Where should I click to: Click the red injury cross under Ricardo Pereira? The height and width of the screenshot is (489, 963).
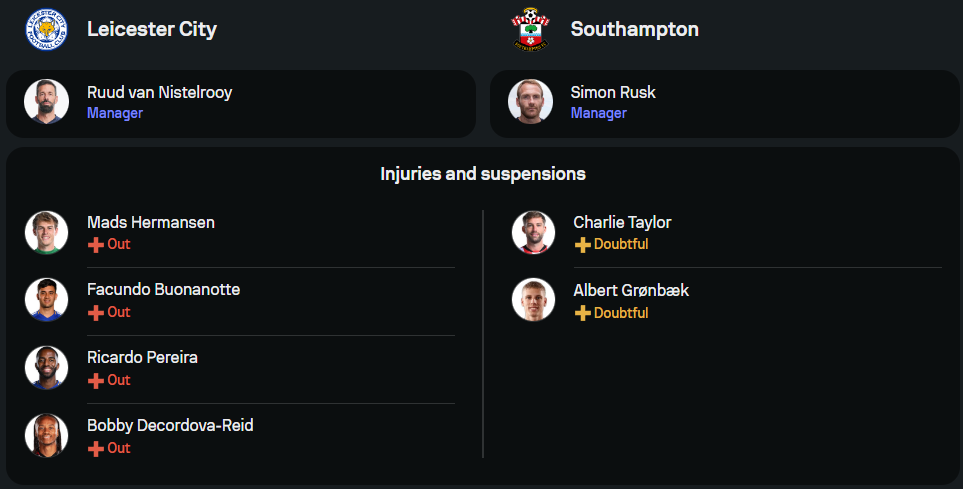tap(96, 380)
